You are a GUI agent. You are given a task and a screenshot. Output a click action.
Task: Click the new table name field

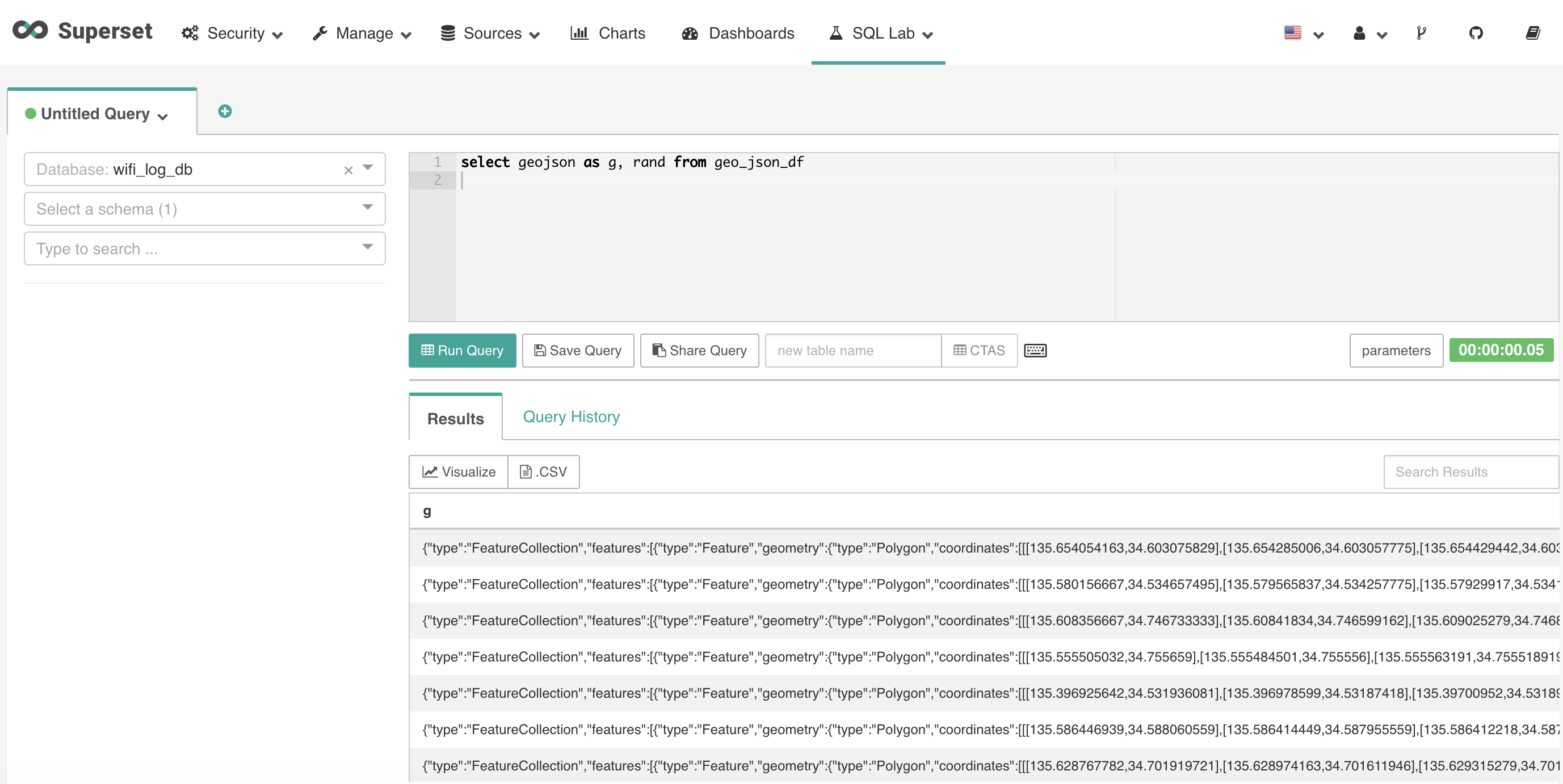pyautogui.click(x=852, y=351)
